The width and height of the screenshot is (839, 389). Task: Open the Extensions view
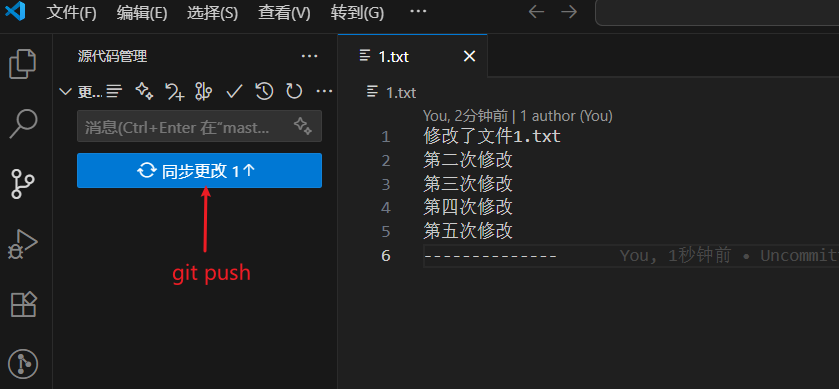pos(24,304)
